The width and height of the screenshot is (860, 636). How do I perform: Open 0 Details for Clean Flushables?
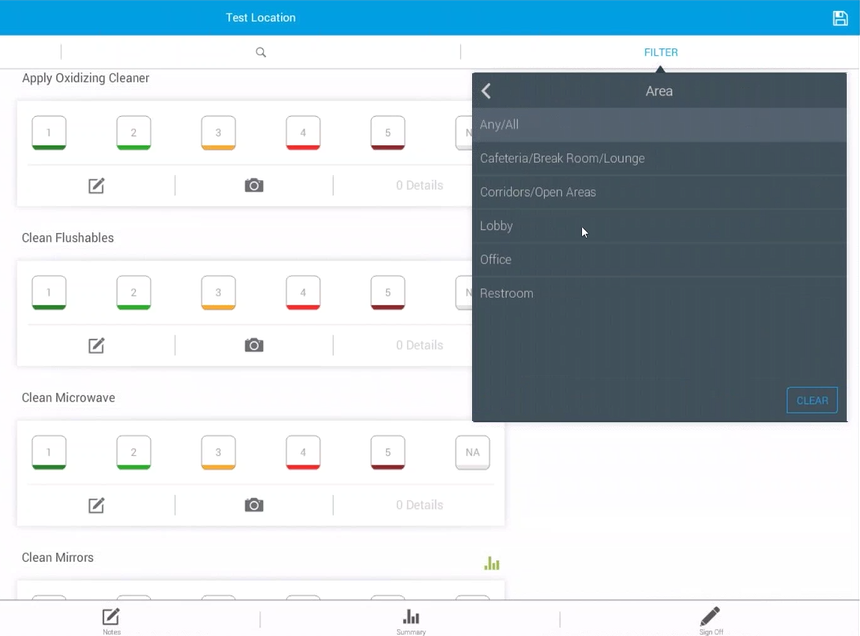point(420,345)
